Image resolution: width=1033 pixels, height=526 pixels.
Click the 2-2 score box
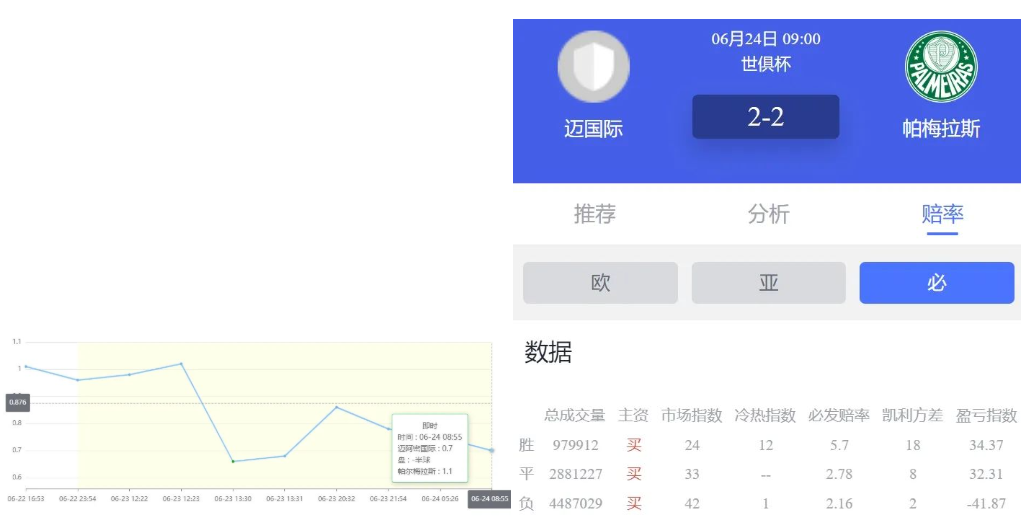(x=765, y=117)
